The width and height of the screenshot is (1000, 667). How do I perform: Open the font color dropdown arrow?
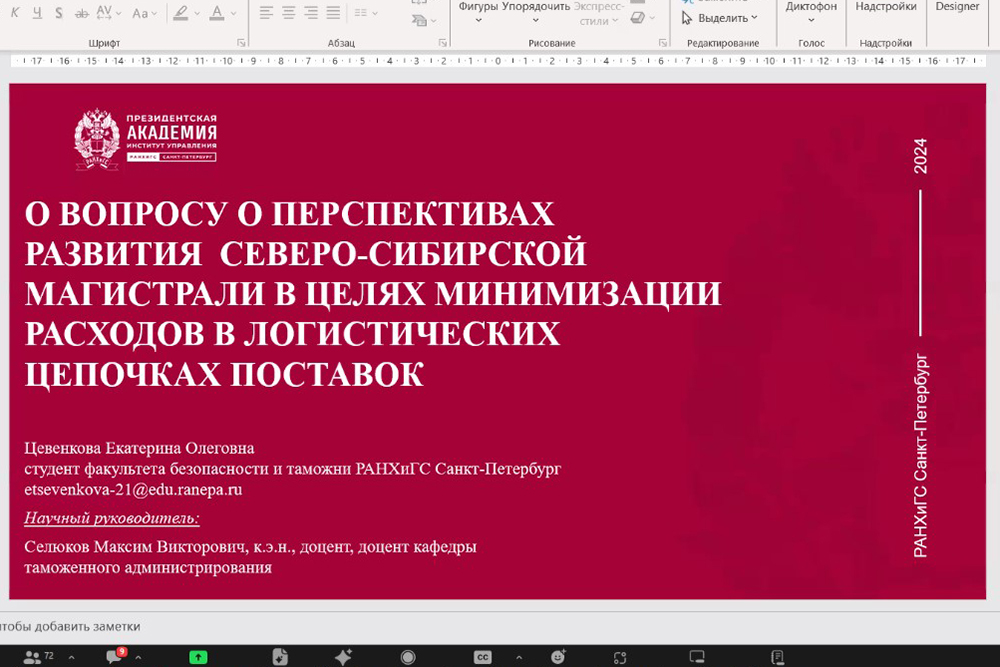click(234, 14)
